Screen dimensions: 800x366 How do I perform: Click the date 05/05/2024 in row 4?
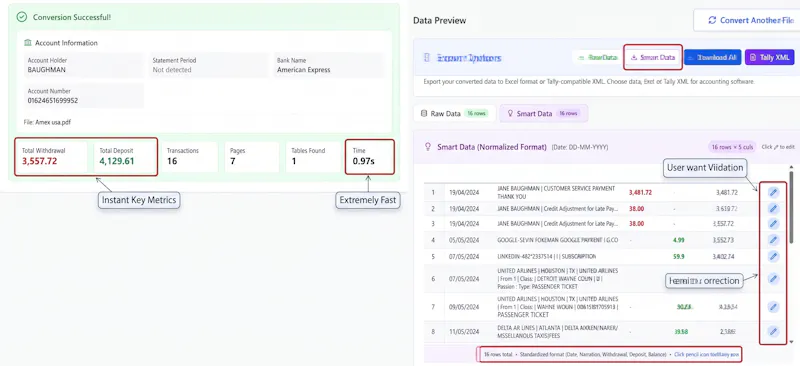point(464,240)
